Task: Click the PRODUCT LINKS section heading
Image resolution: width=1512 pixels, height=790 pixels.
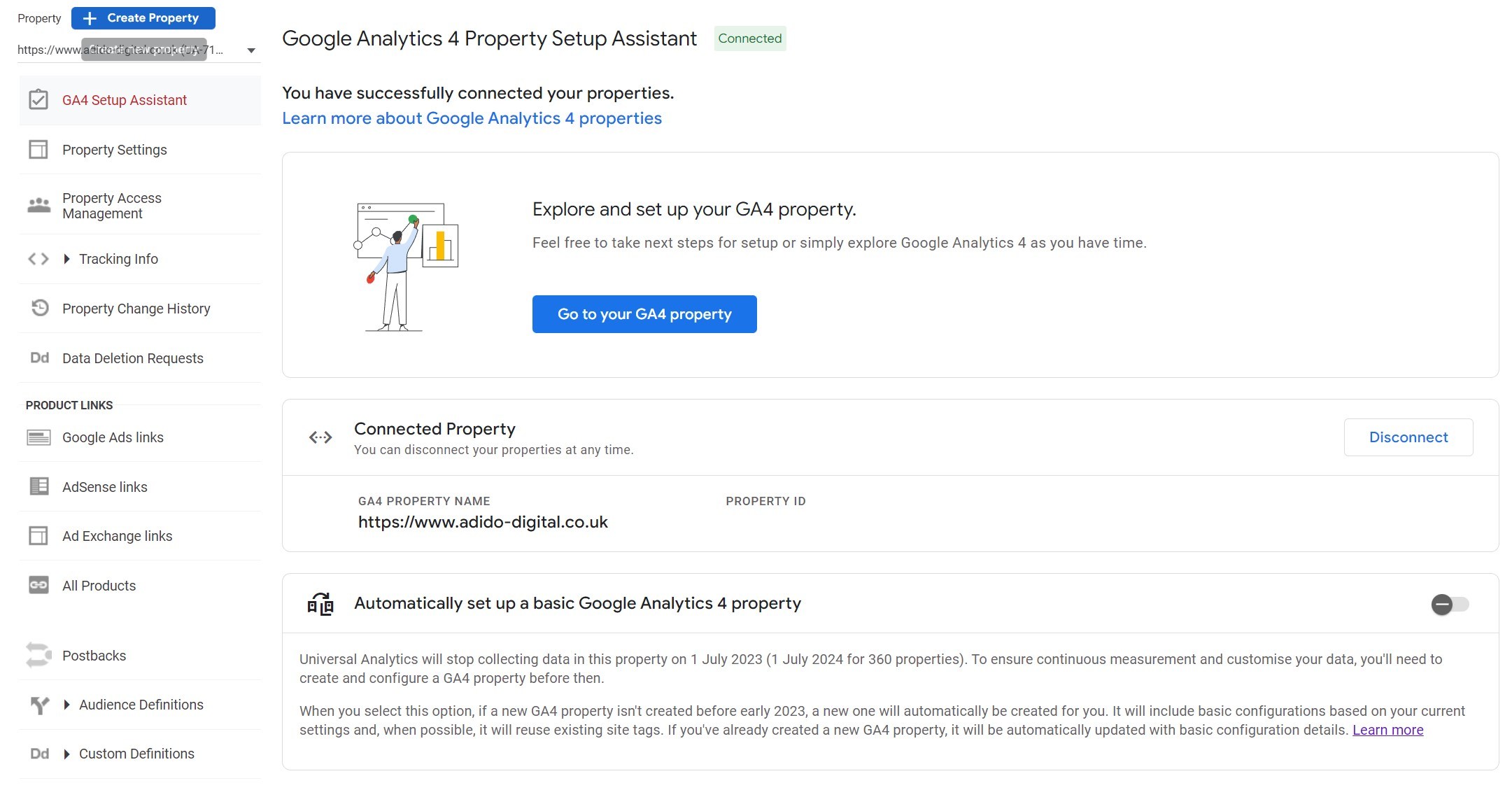Action: (69, 405)
